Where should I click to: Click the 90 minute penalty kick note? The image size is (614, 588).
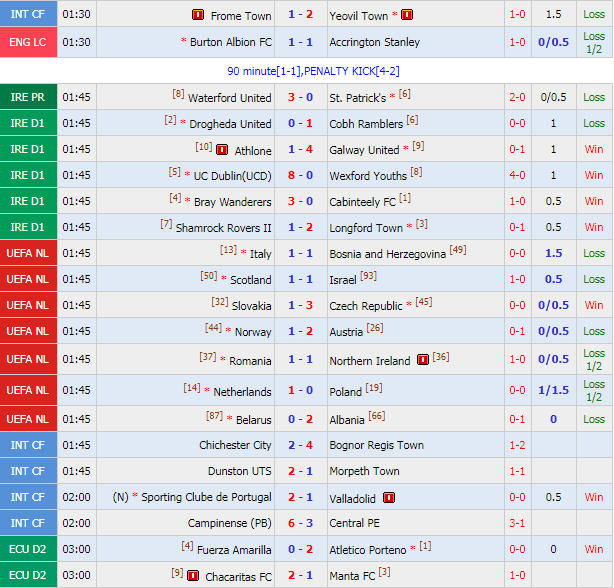313,71
